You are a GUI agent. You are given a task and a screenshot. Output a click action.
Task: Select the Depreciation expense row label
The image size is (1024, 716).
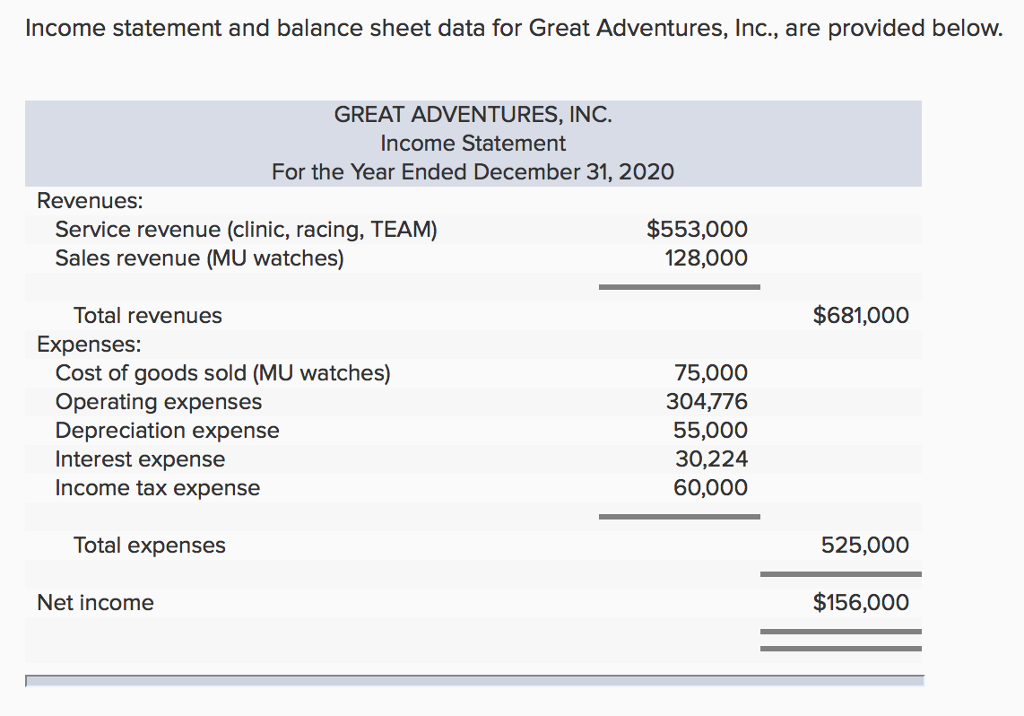click(x=167, y=431)
